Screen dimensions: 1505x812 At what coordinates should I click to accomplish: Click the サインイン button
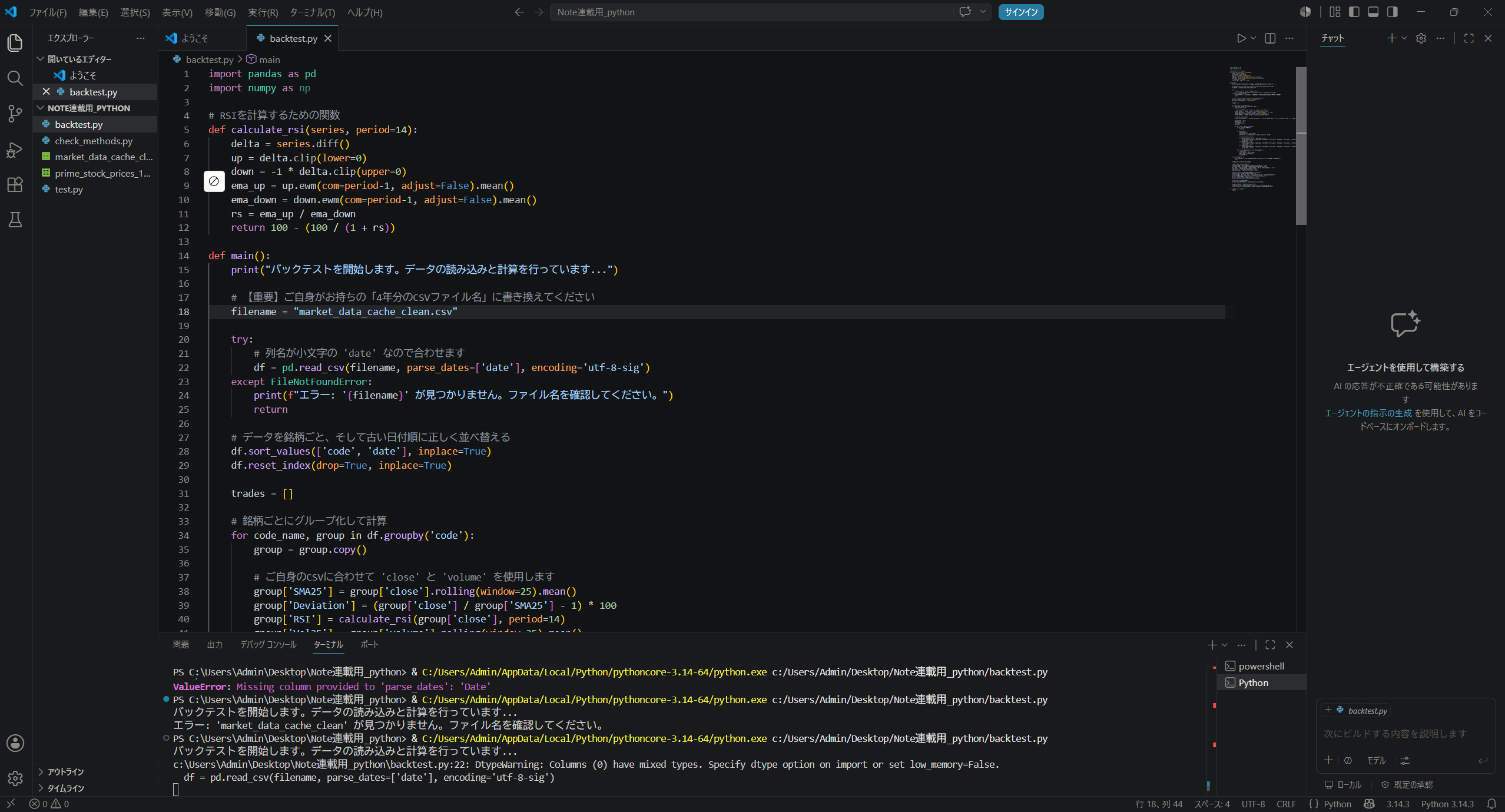tap(1021, 12)
